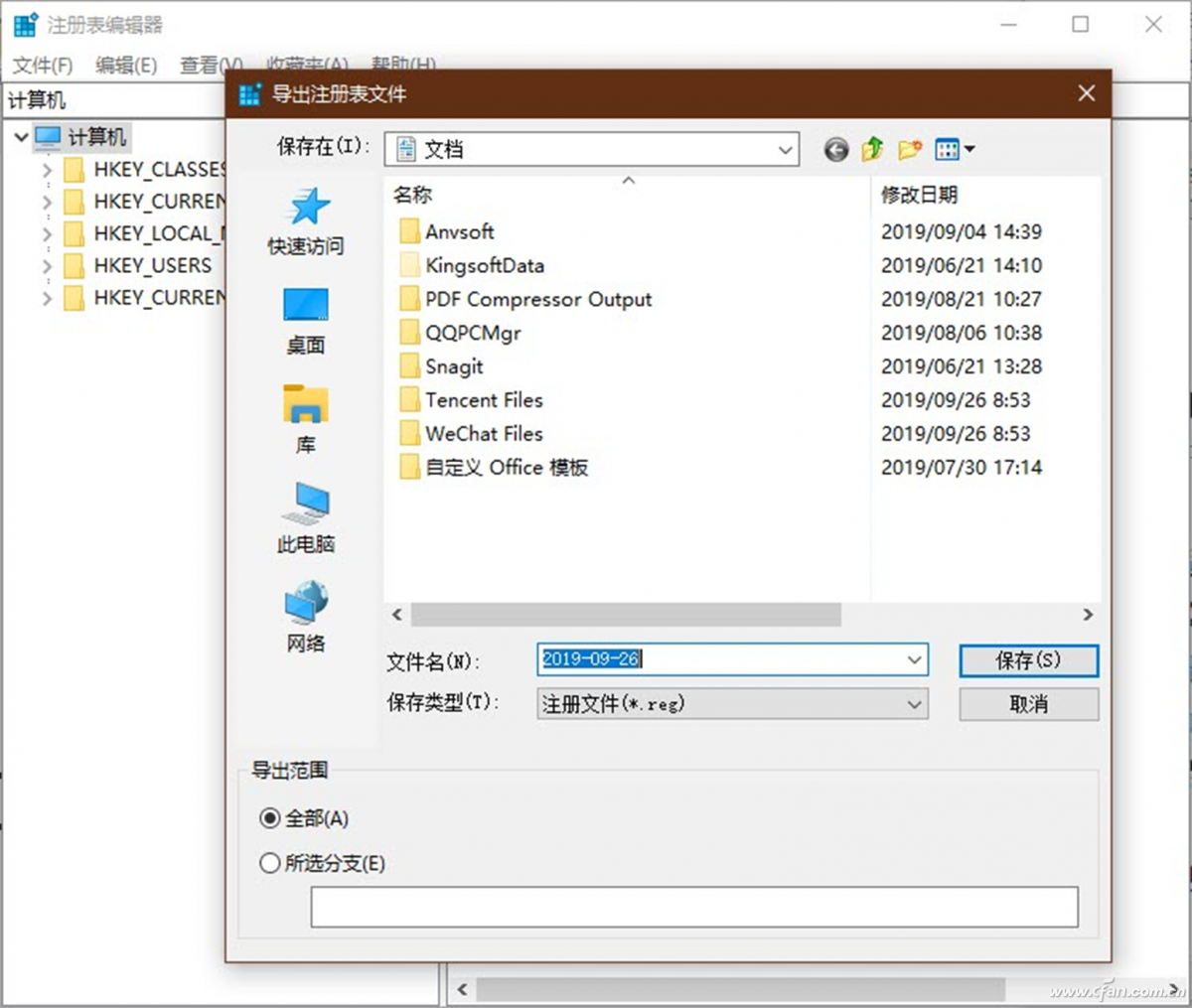Click the Registry Editor title bar icon
Screen dimensions: 1192x1008
pos(26,25)
